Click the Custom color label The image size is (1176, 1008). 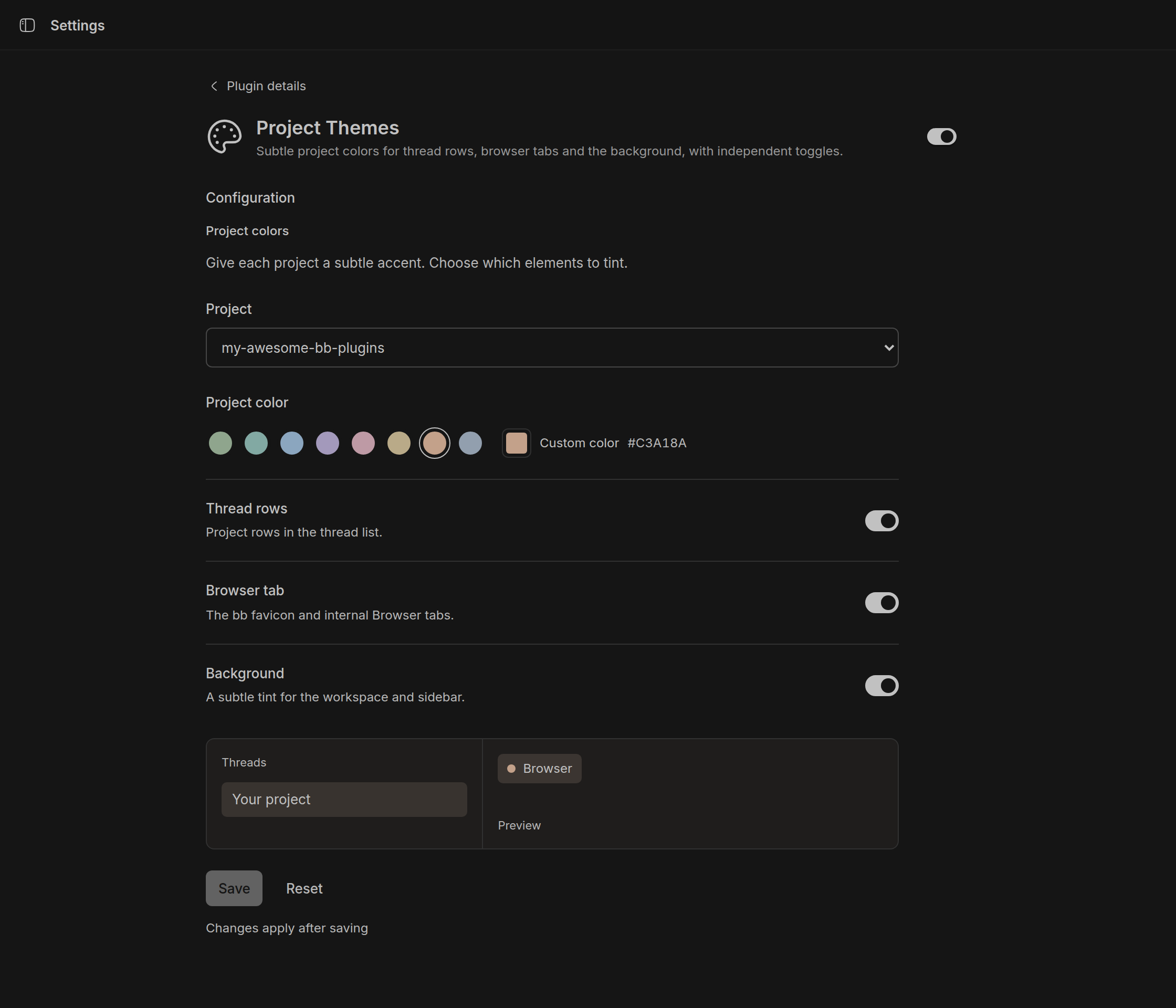(x=579, y=443)
